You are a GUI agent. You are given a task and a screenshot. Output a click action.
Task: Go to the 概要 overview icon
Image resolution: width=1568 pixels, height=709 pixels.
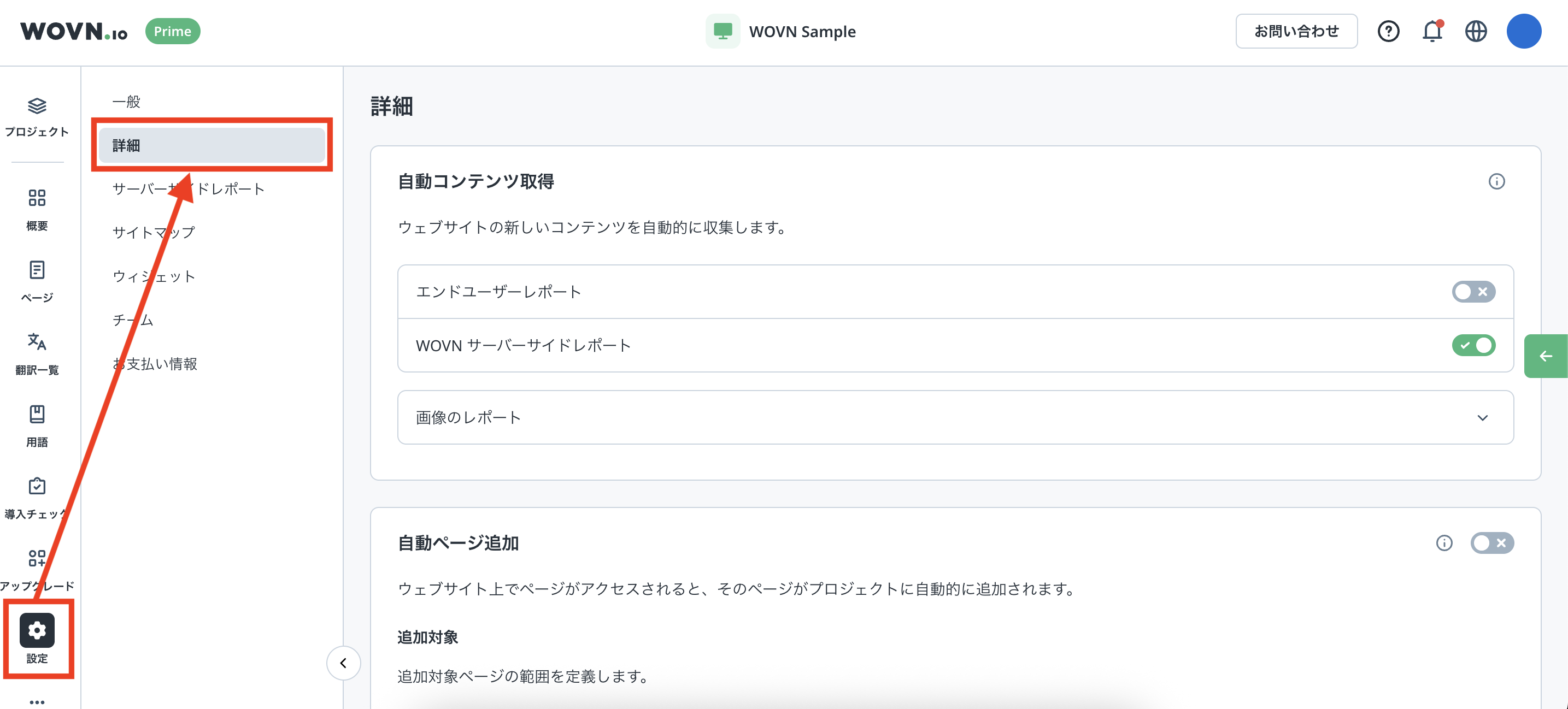(37, 198)
